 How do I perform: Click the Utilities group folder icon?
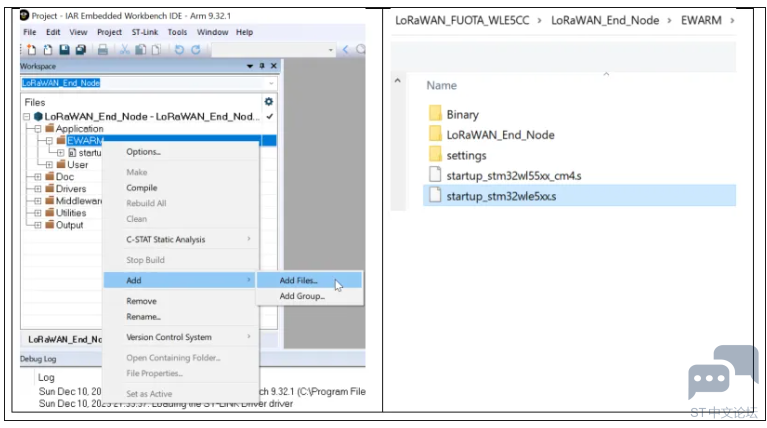click(49, 213)
